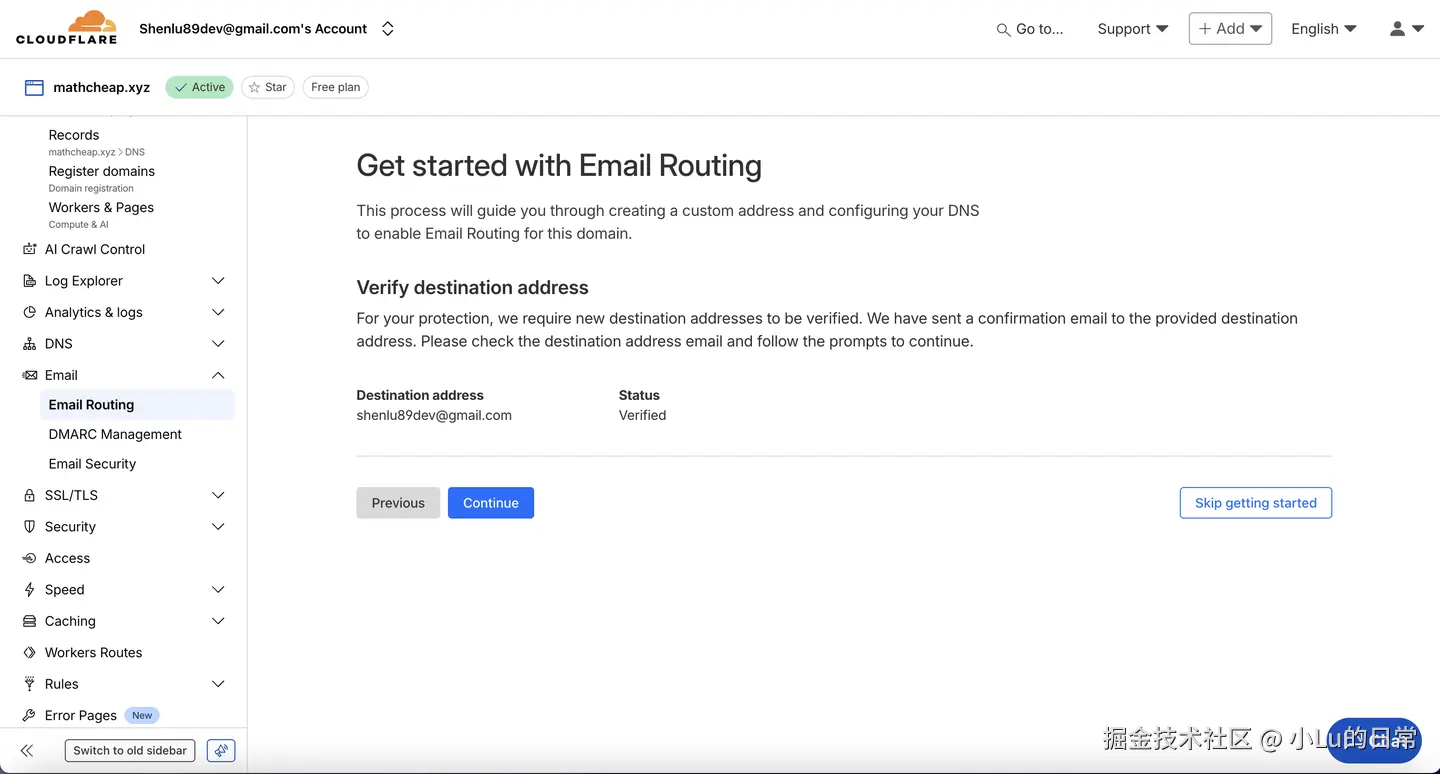The height and width of the screenshot is (774, 1440).
Task: Click the AI Crawl Control icon
Action: [x=29, y=249]
